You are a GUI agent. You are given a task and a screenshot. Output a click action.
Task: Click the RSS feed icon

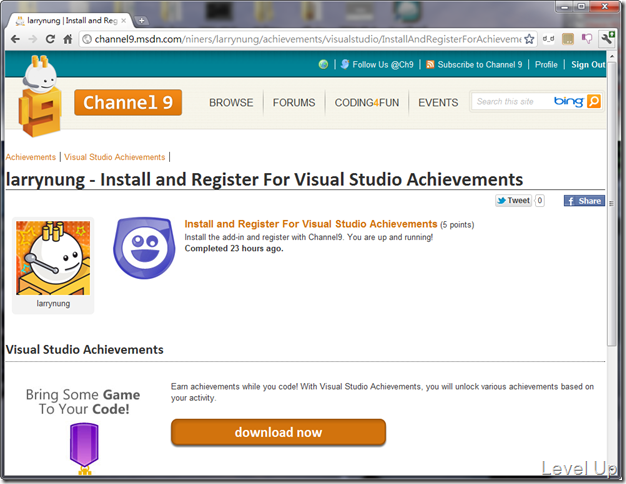[x=430, y=65]
